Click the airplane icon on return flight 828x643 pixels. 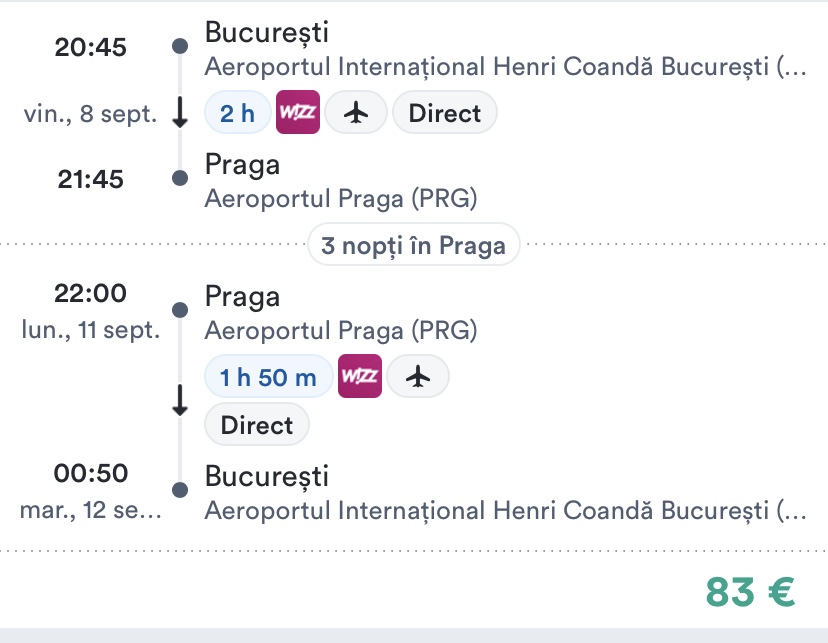point(418,376)
